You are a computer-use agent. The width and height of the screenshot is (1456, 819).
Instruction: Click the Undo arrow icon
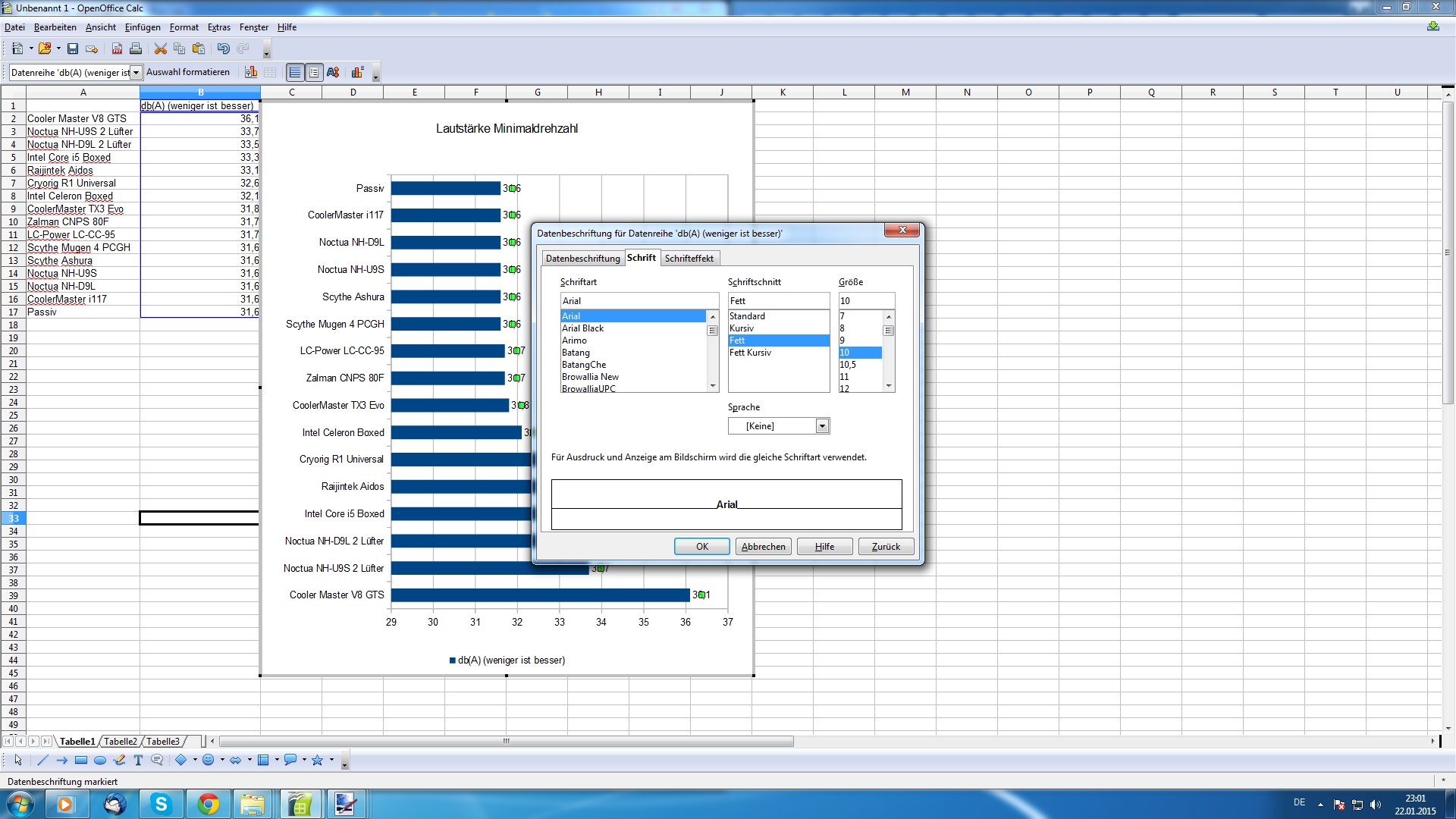tap(224, 49)
